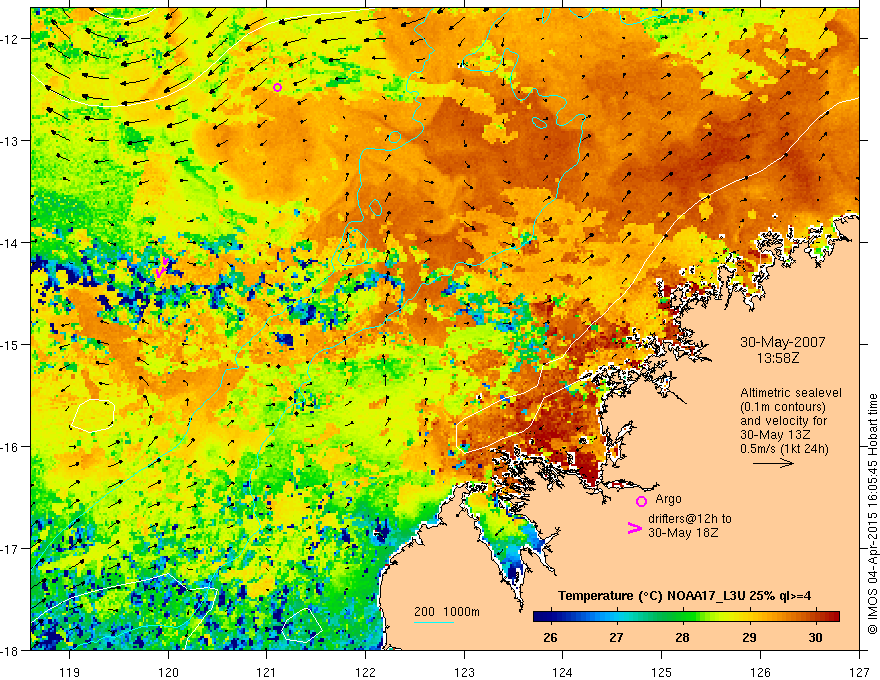The width and height of the screenshot is (880, 680).
Task: Click the magenta Argo circle near 121E
Action: pos(277,87)
